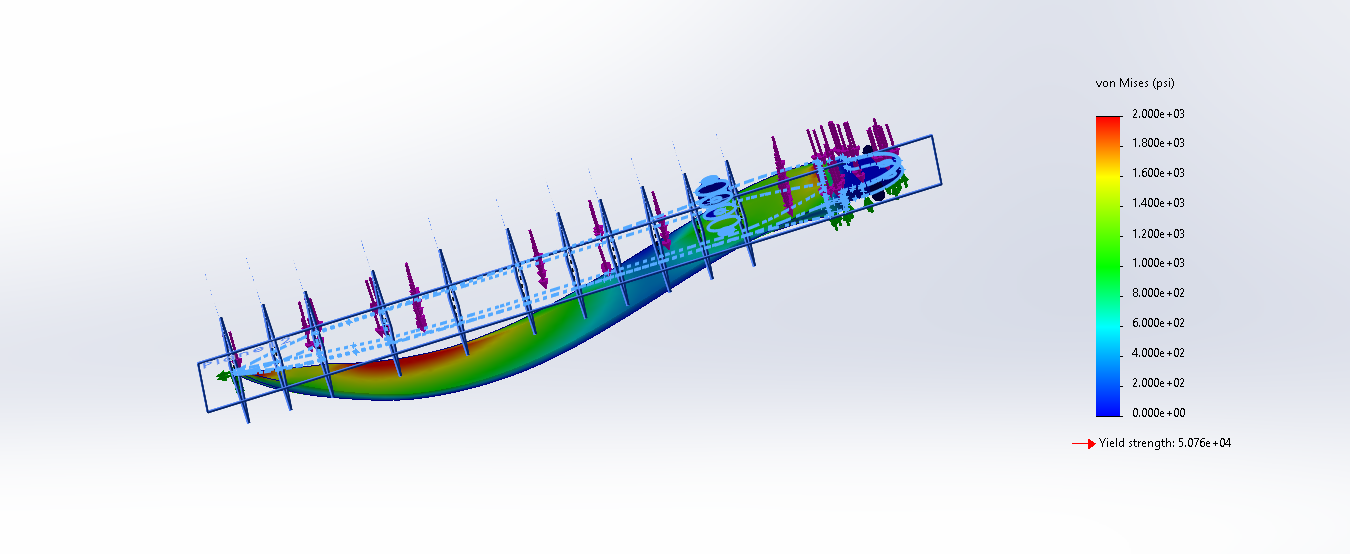1350x554 pixels.
Task: Click the 4.000e+02 legend value
Action: point(1158,353)
